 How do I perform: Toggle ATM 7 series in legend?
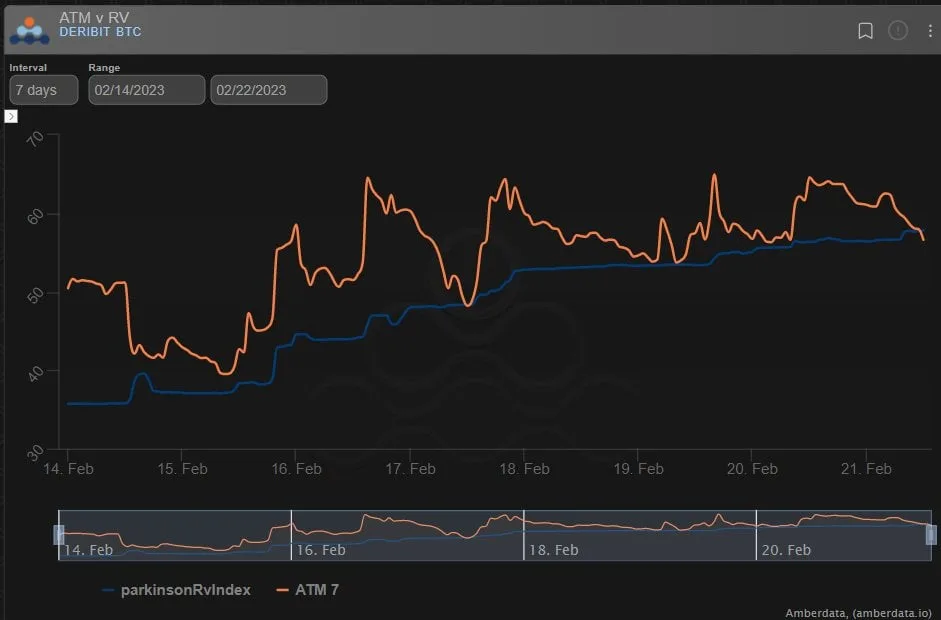pos(307,590)
